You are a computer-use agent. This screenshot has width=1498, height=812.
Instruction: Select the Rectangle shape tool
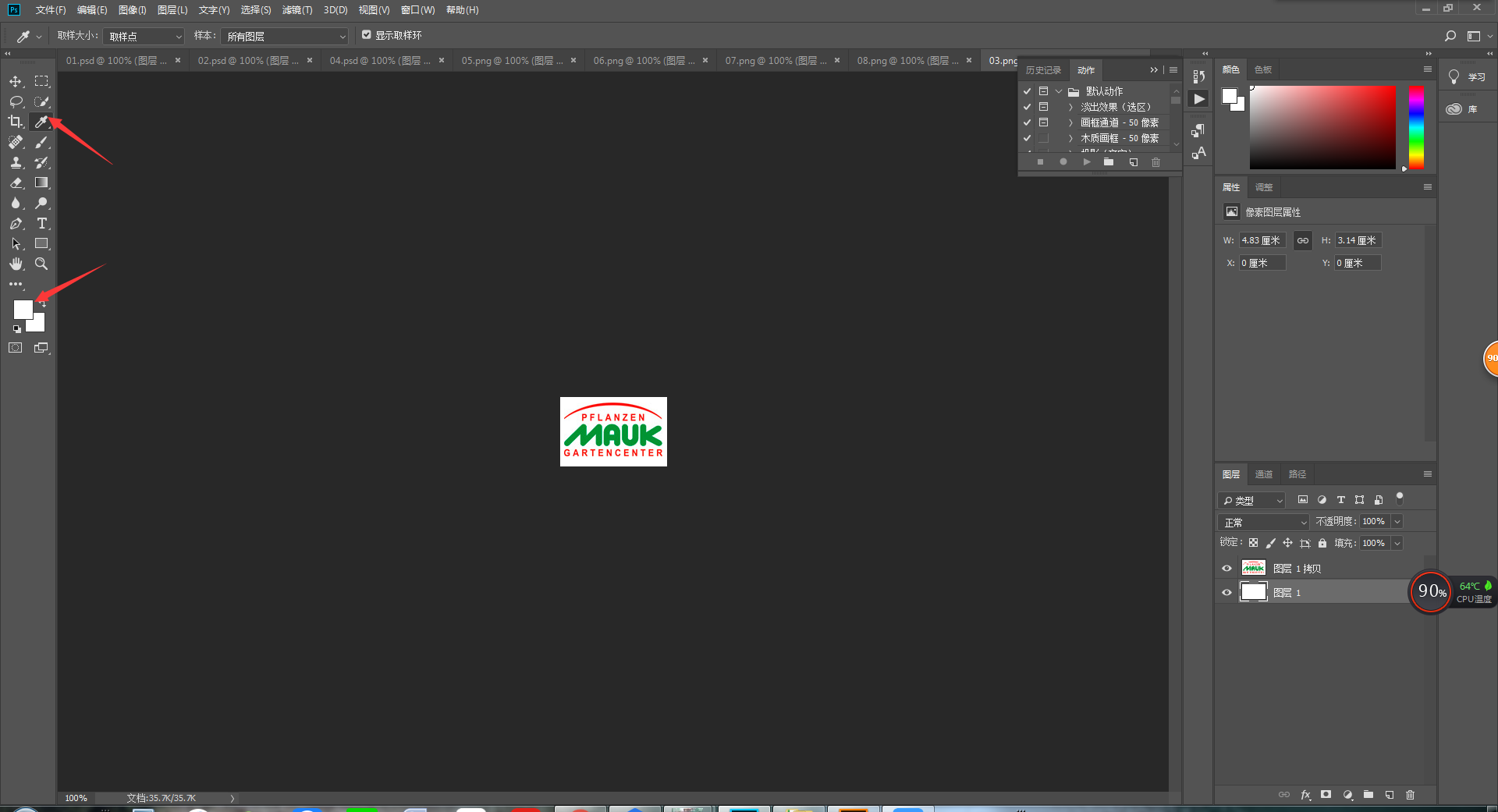coord(41,243)
